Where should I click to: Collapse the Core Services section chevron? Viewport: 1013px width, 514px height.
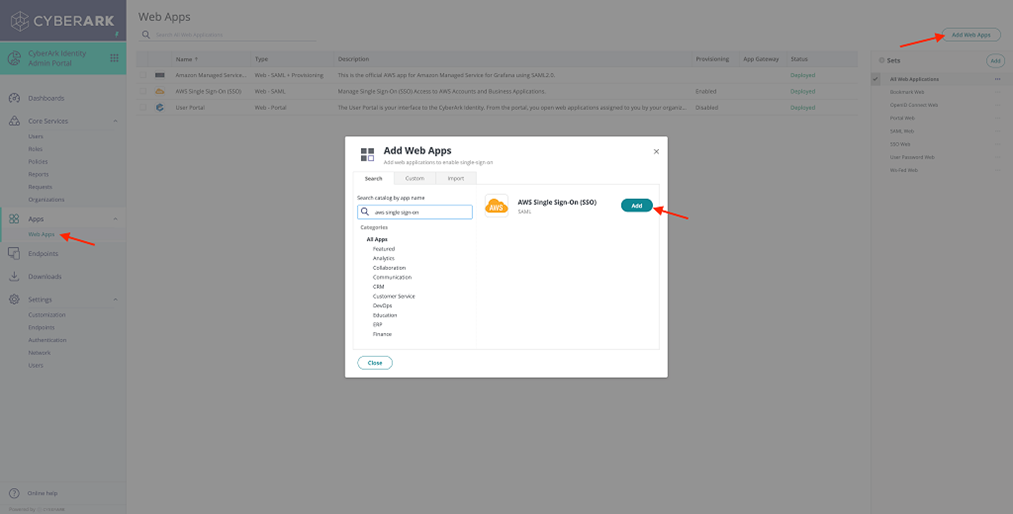click(115, 121)
